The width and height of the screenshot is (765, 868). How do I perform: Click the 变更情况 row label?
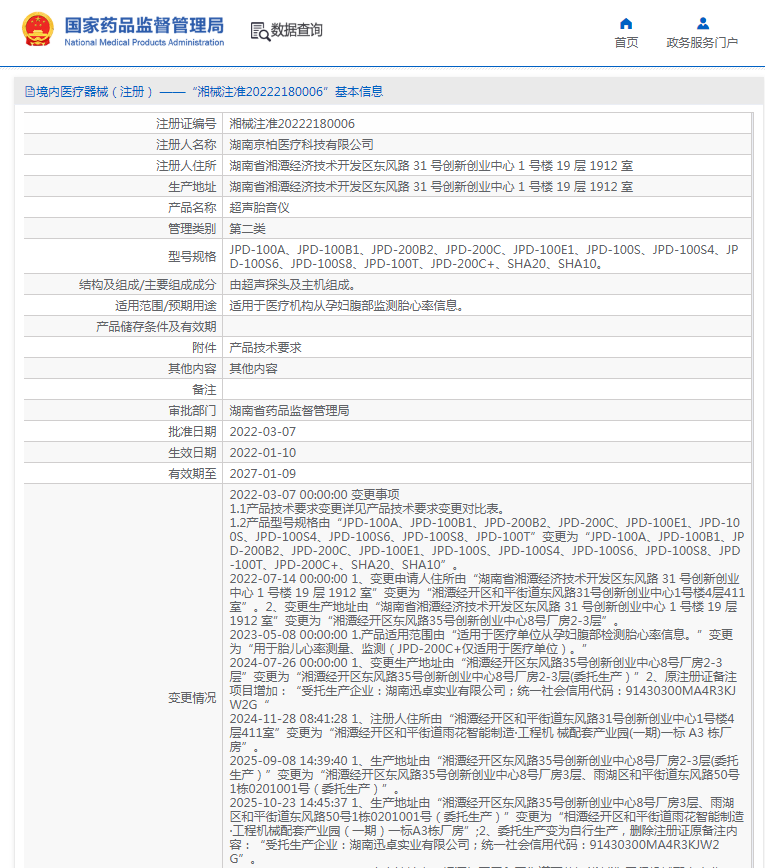(x=191, y=697)
